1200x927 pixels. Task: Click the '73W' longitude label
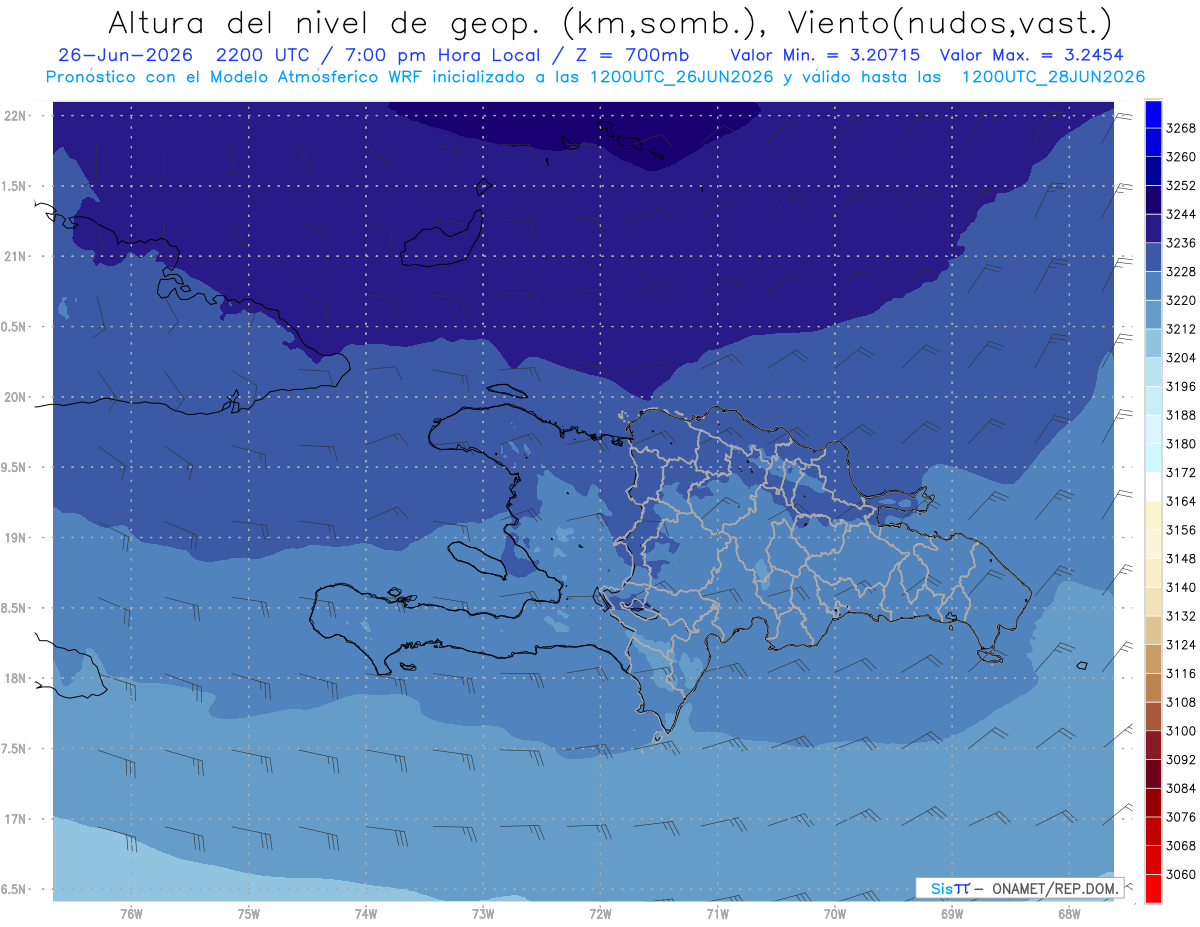click(483, 914)
